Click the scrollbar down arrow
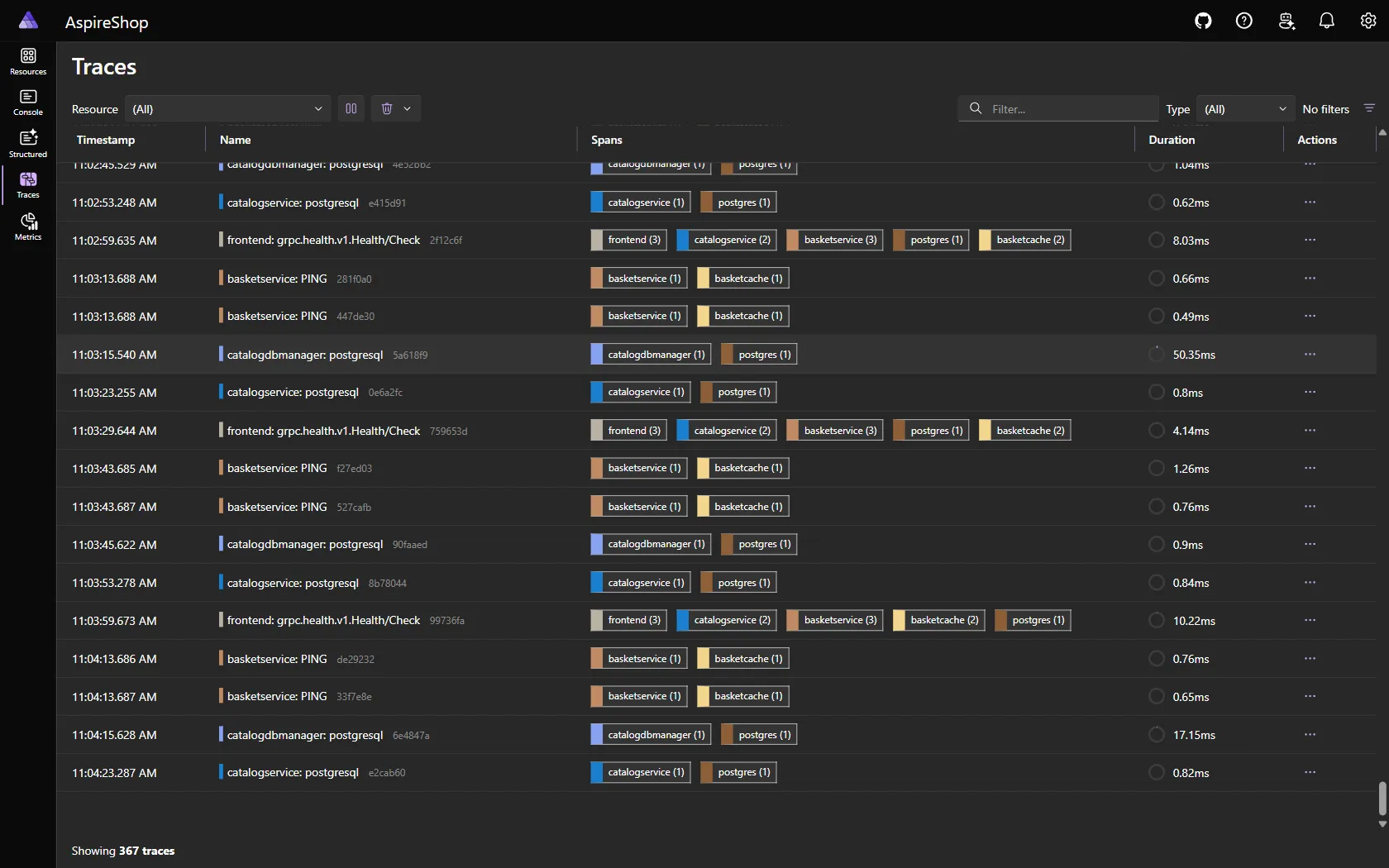Screen dimensions: 1389x868 [1382, 824]
